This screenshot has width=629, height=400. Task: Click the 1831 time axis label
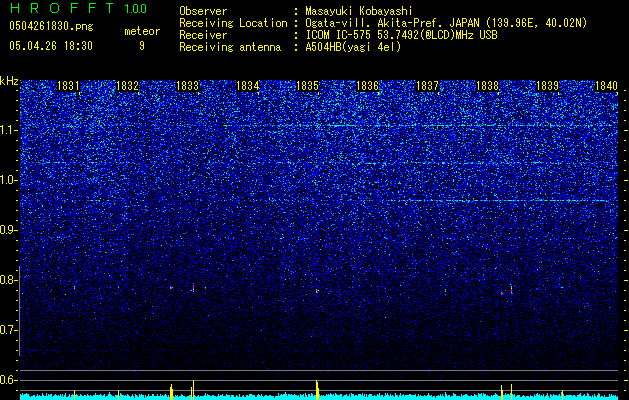[x=68, y=86]
